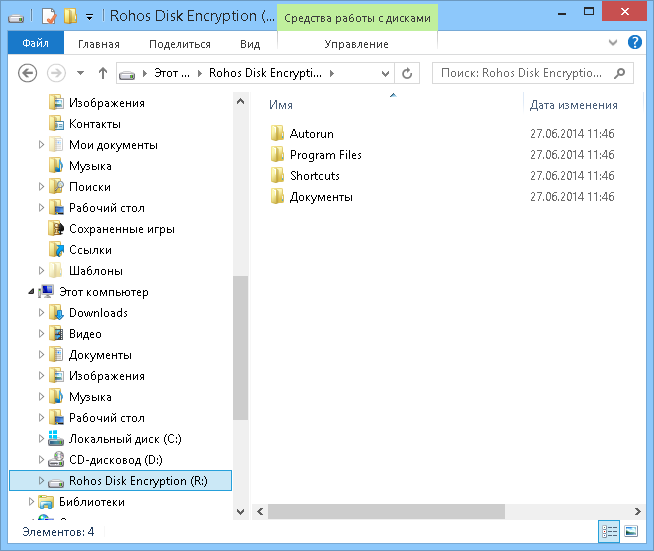Select Контакты in navigation tree
This screenshot has height=551, width=654.
coord(95,124)
